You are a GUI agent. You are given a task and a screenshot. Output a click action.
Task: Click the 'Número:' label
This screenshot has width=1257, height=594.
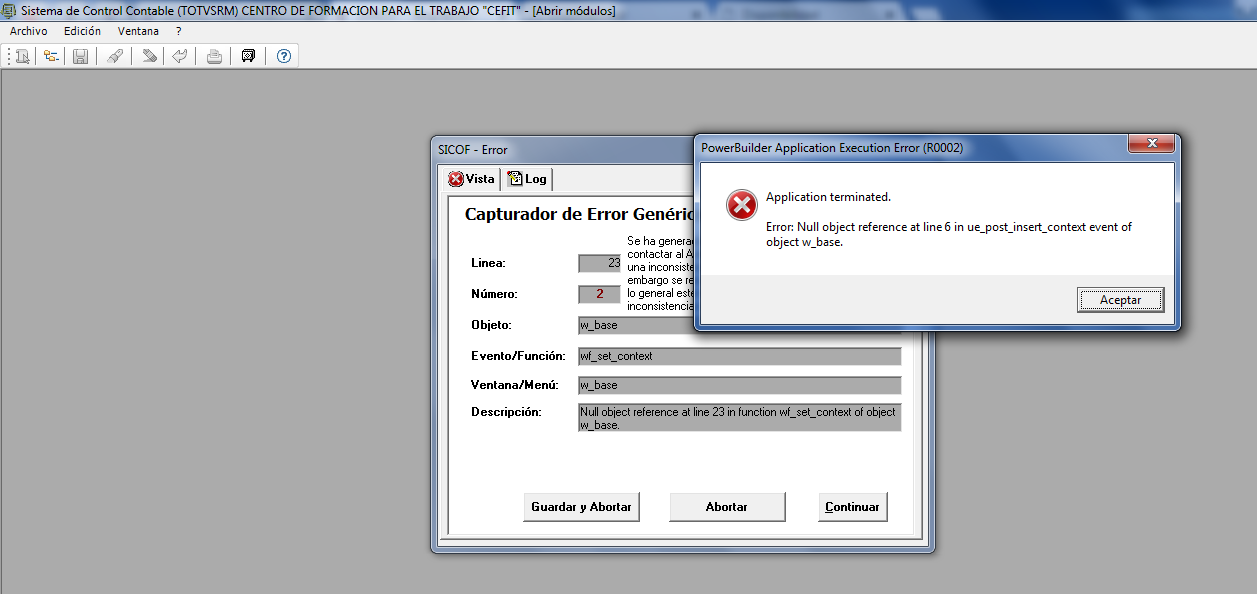pyautogui.click(x=495, y=294)
